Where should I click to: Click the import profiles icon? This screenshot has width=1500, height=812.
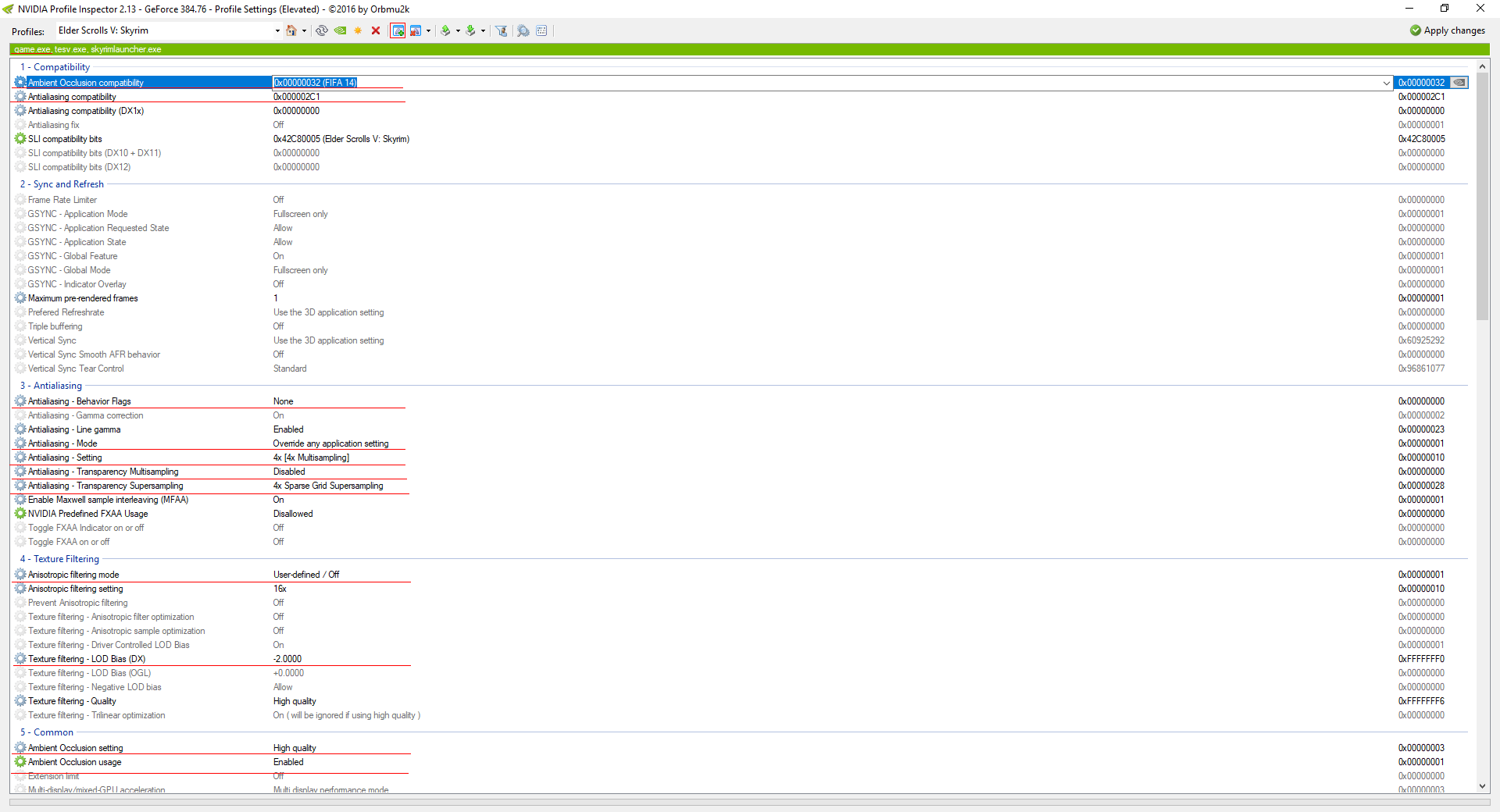tap(470, 30)
